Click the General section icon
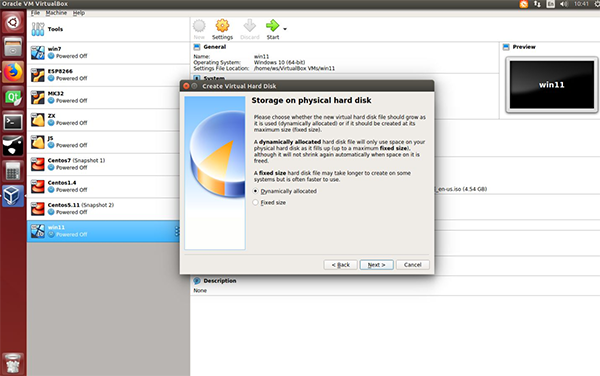Viewport: 600px width, 376px height. (197, 47)
